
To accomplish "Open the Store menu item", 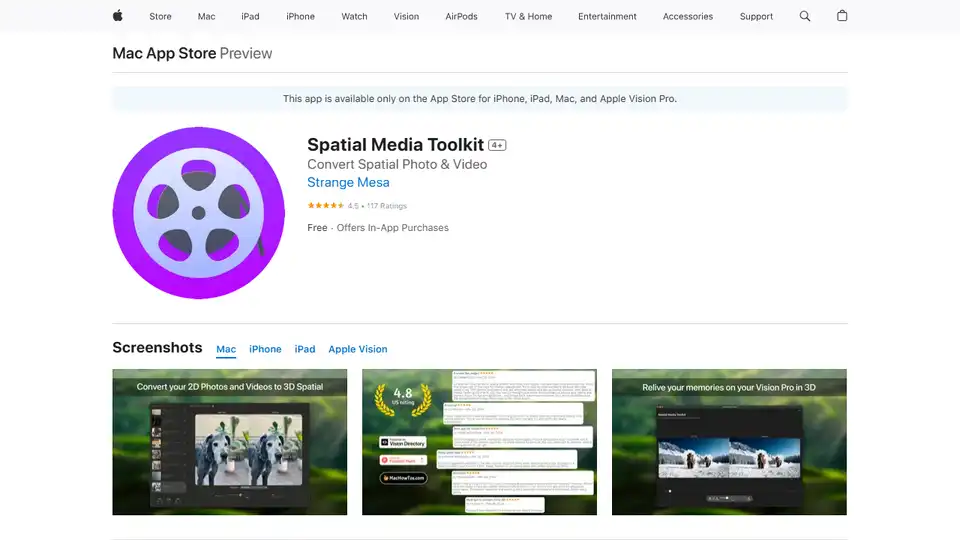I will 160,17.
